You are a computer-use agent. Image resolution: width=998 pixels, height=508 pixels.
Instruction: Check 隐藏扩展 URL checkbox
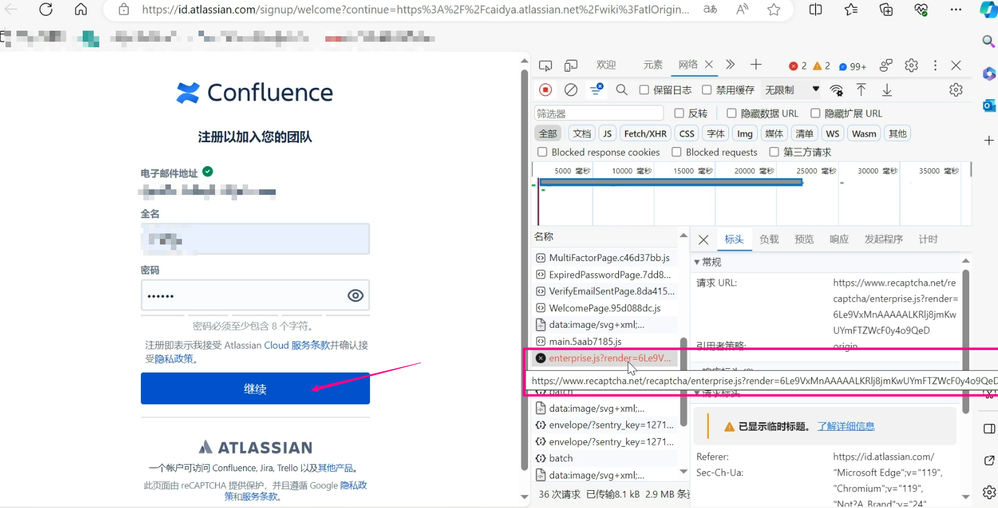click(x=815, y=113)
